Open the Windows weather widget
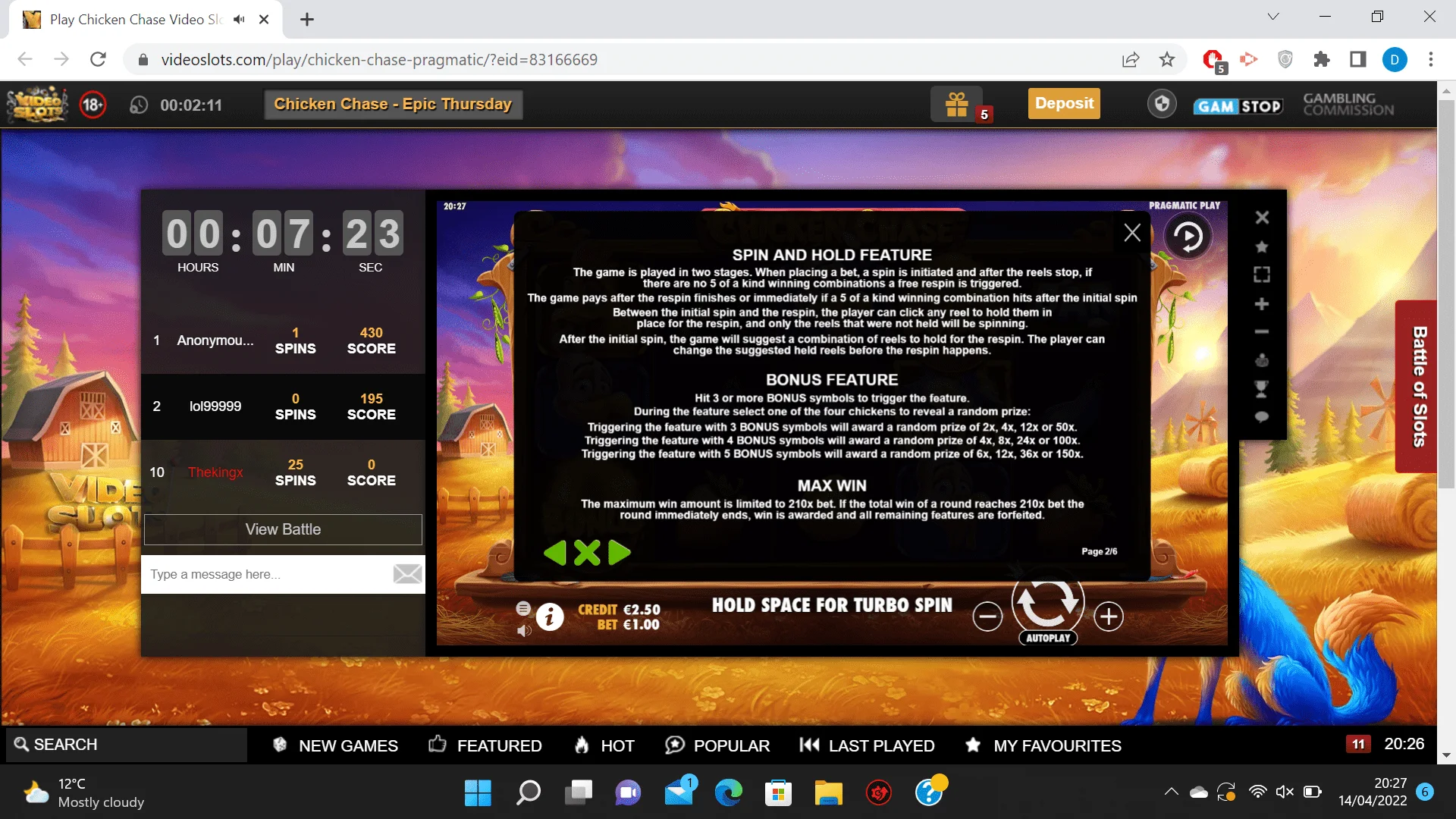 click(85, 793)
